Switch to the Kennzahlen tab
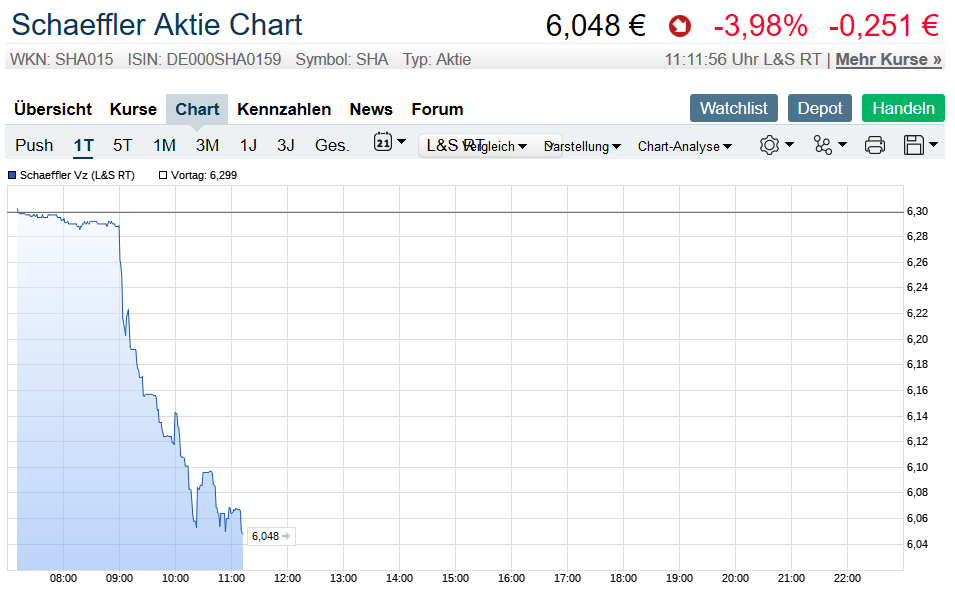 click(x=284, y=109)
